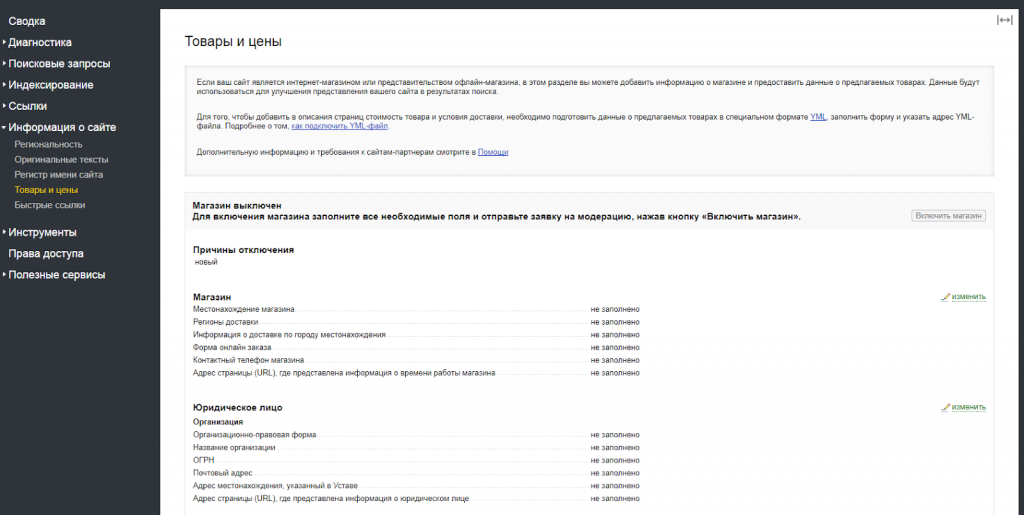The width and height of the screenshot is (1024, 515).
Task: Expand the Полезные сервисы section arrow
Action: [4, 275]
